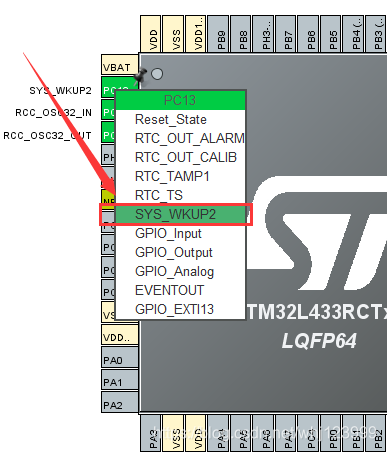The width and height of the screenshot is (387, 452).
Task: Click the PA1 pin
Action: pyautogui.click(x=120, y=379)
